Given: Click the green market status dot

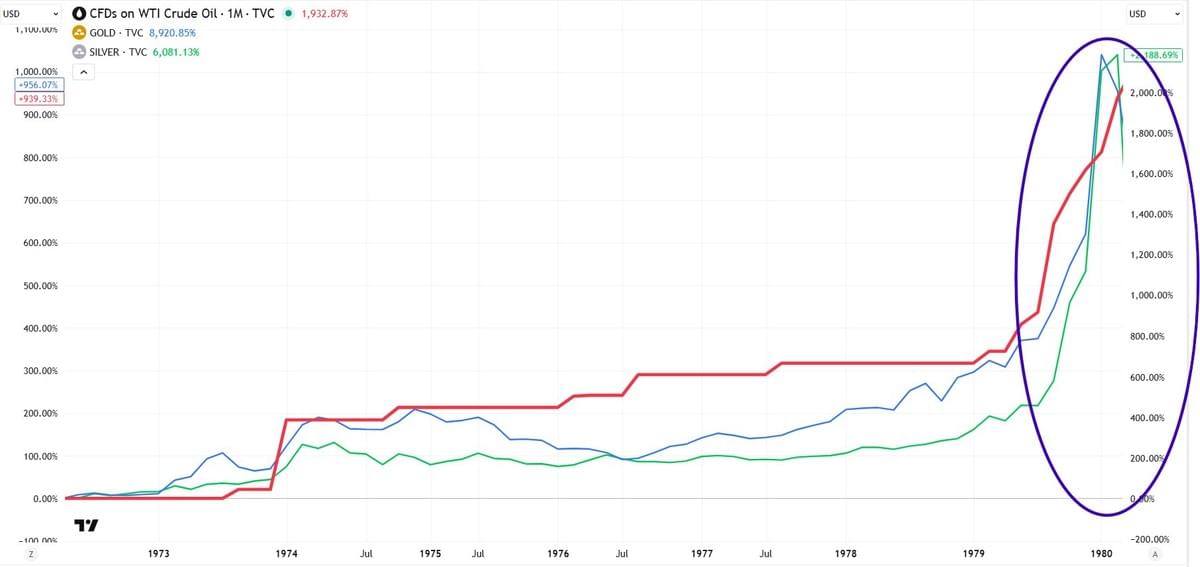Looking at the screenshot, I should point(287,15).
